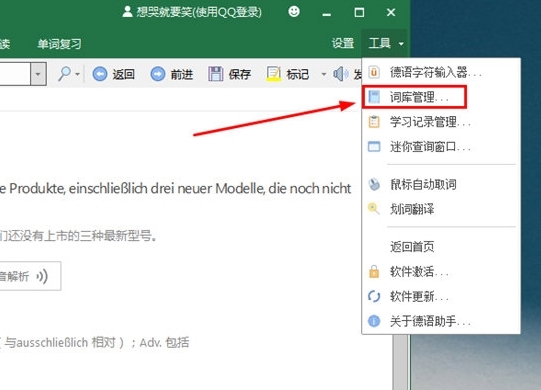Open 迷你查询窗口 mini lookup window
Screen dimensions: 541x390
(x=441, y=147)
